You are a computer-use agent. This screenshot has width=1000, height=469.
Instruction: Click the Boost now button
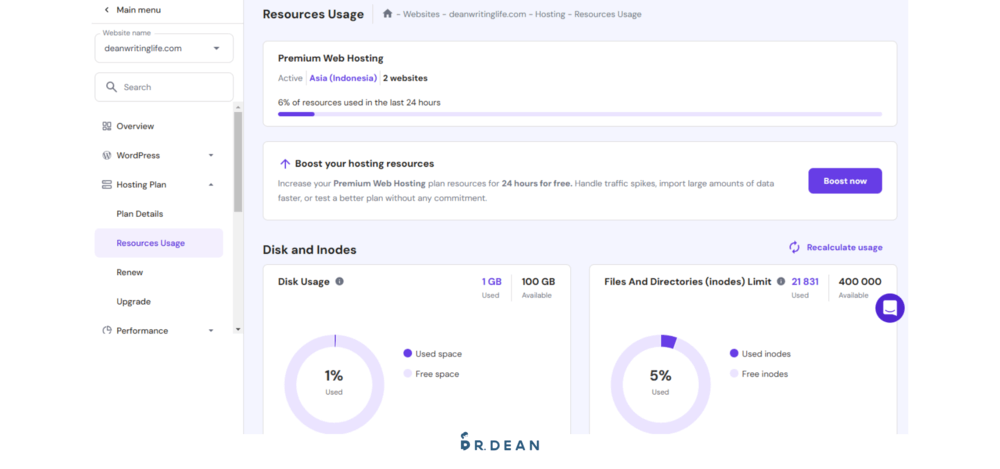(845, 181)
